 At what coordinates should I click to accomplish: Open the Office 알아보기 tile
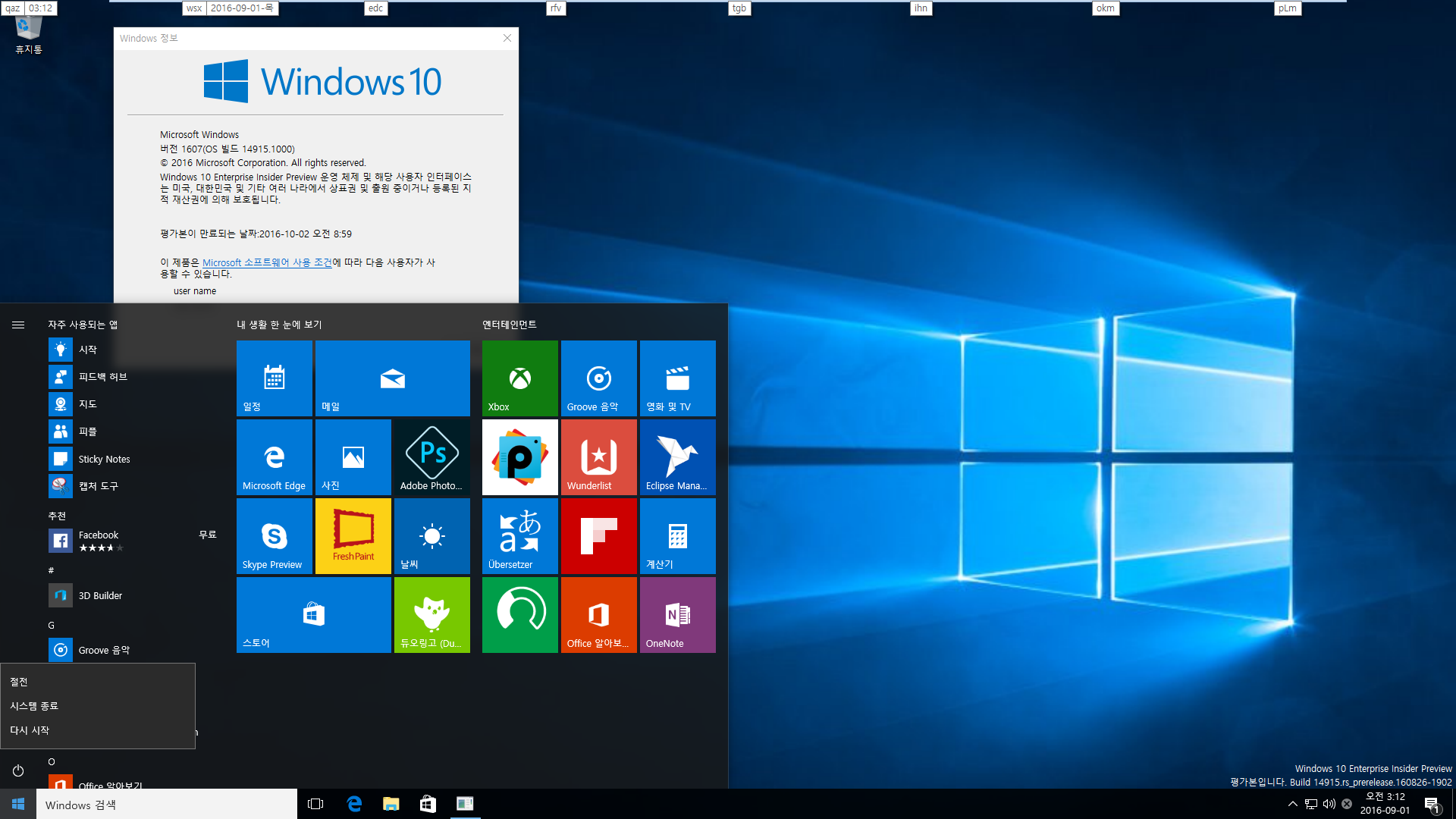point(599,615)
